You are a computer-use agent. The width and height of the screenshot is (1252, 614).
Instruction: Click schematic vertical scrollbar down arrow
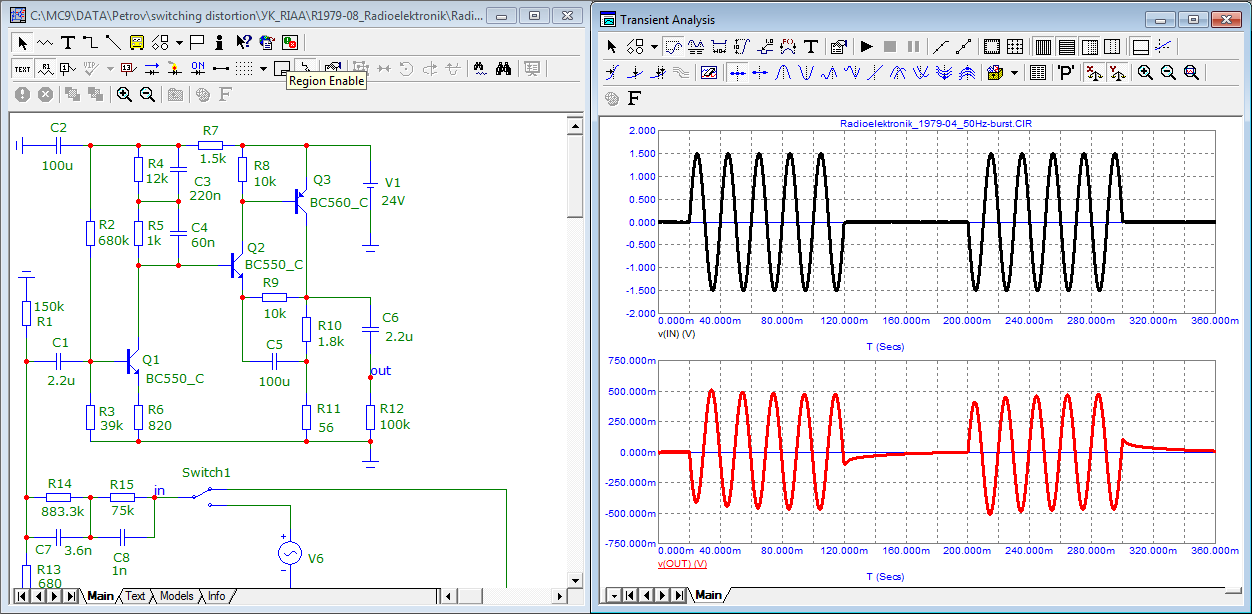click(x=574, y=580)
